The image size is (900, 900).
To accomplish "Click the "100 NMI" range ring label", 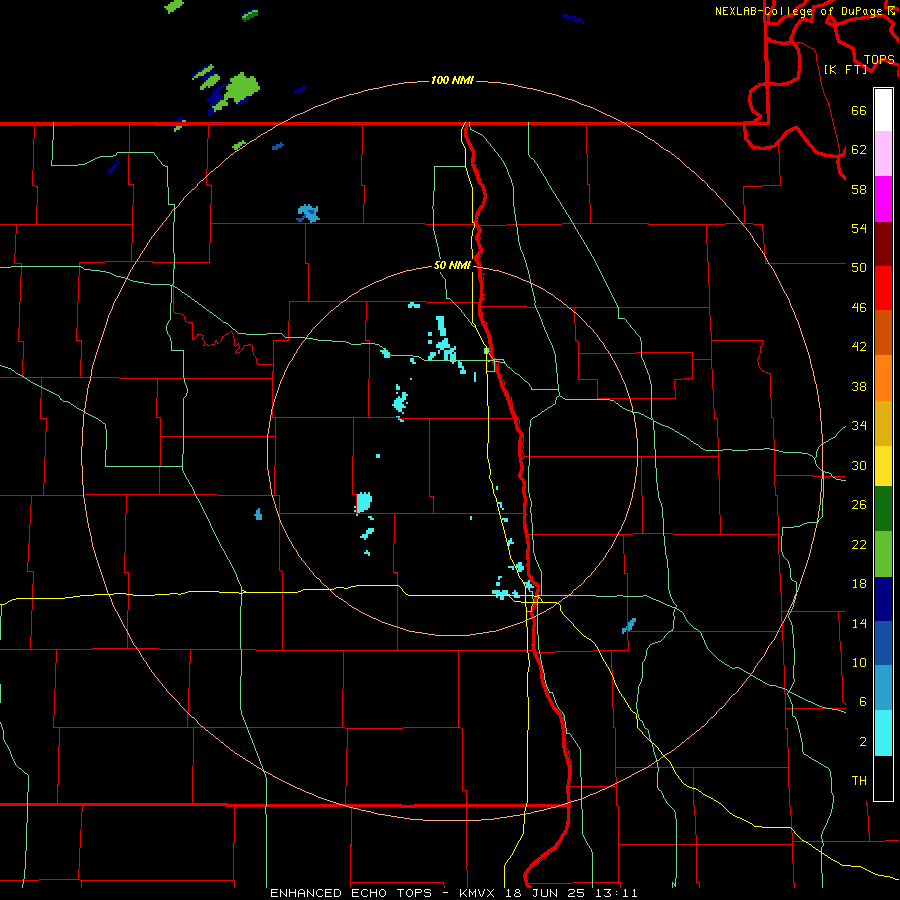I will pos(452,80).
